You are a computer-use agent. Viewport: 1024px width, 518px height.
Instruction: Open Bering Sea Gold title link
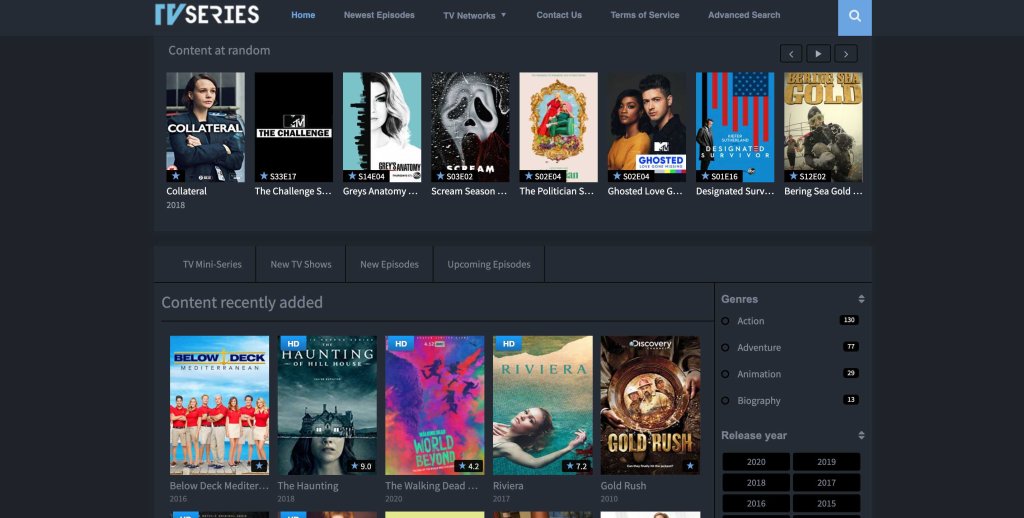823,191
